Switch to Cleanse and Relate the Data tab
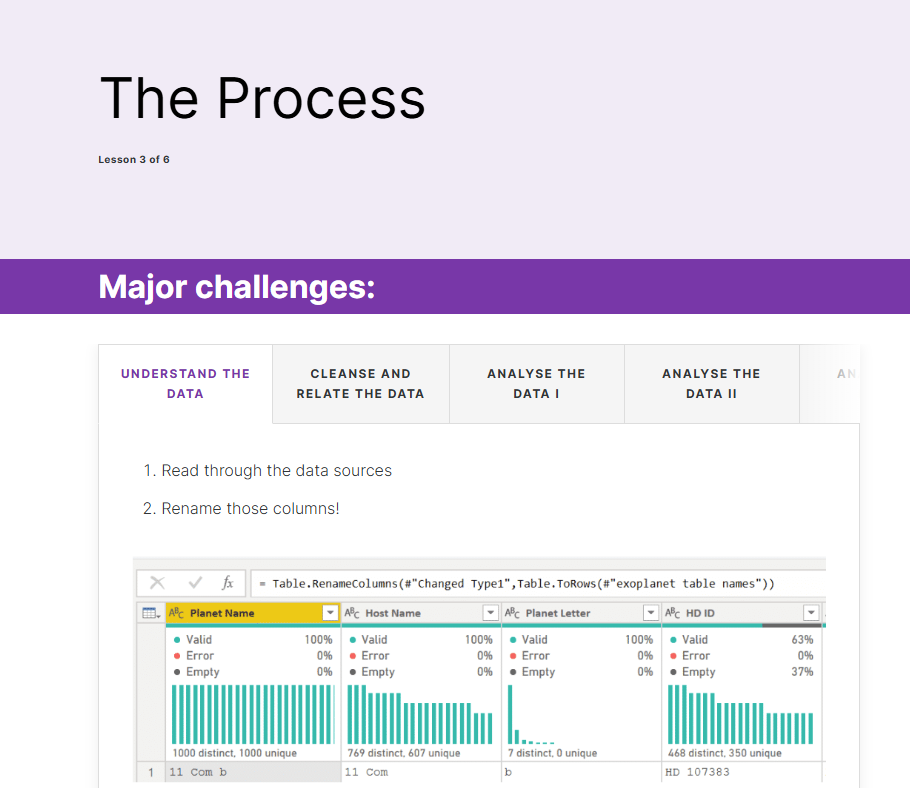This screenshot has width=910, height=788. (x=360, y=384)
